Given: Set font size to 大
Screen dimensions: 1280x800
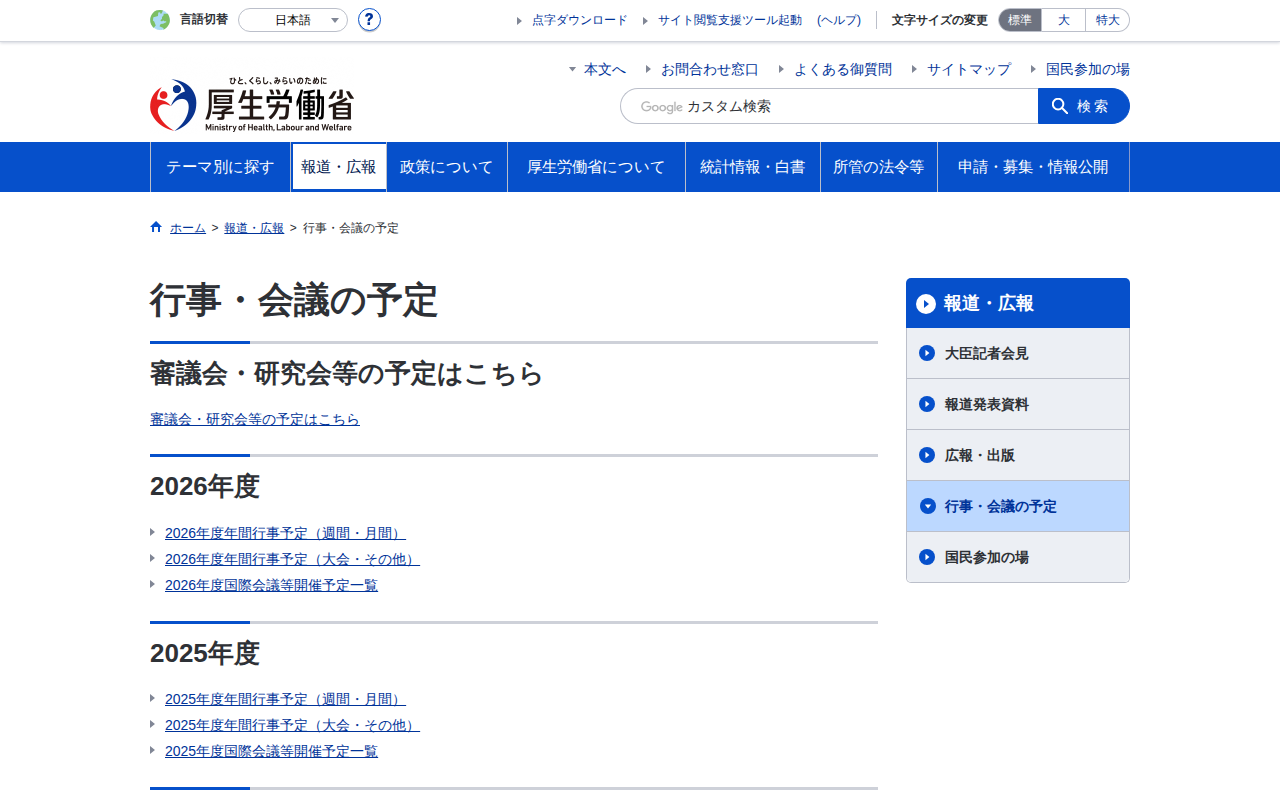Looking at the screenshot, I should click(x=1064, y=20).
